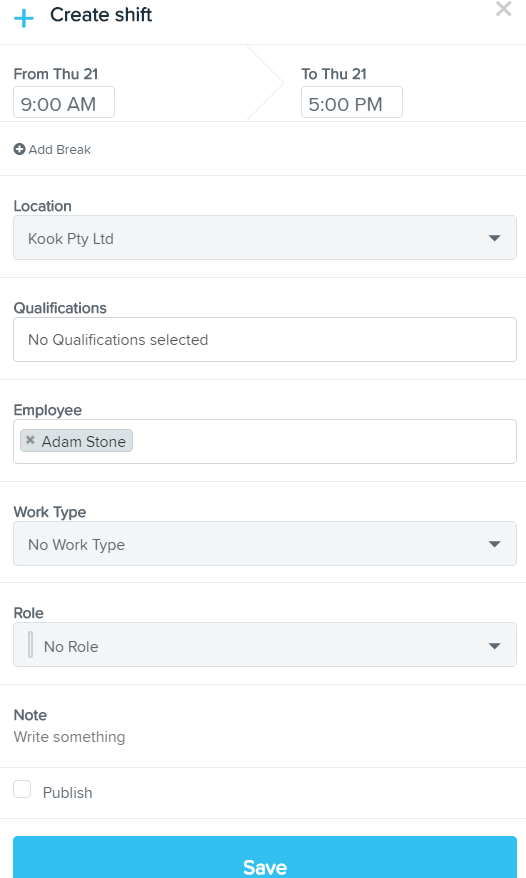
Task: Close the Create shift panel
Action: click(503, 9)
